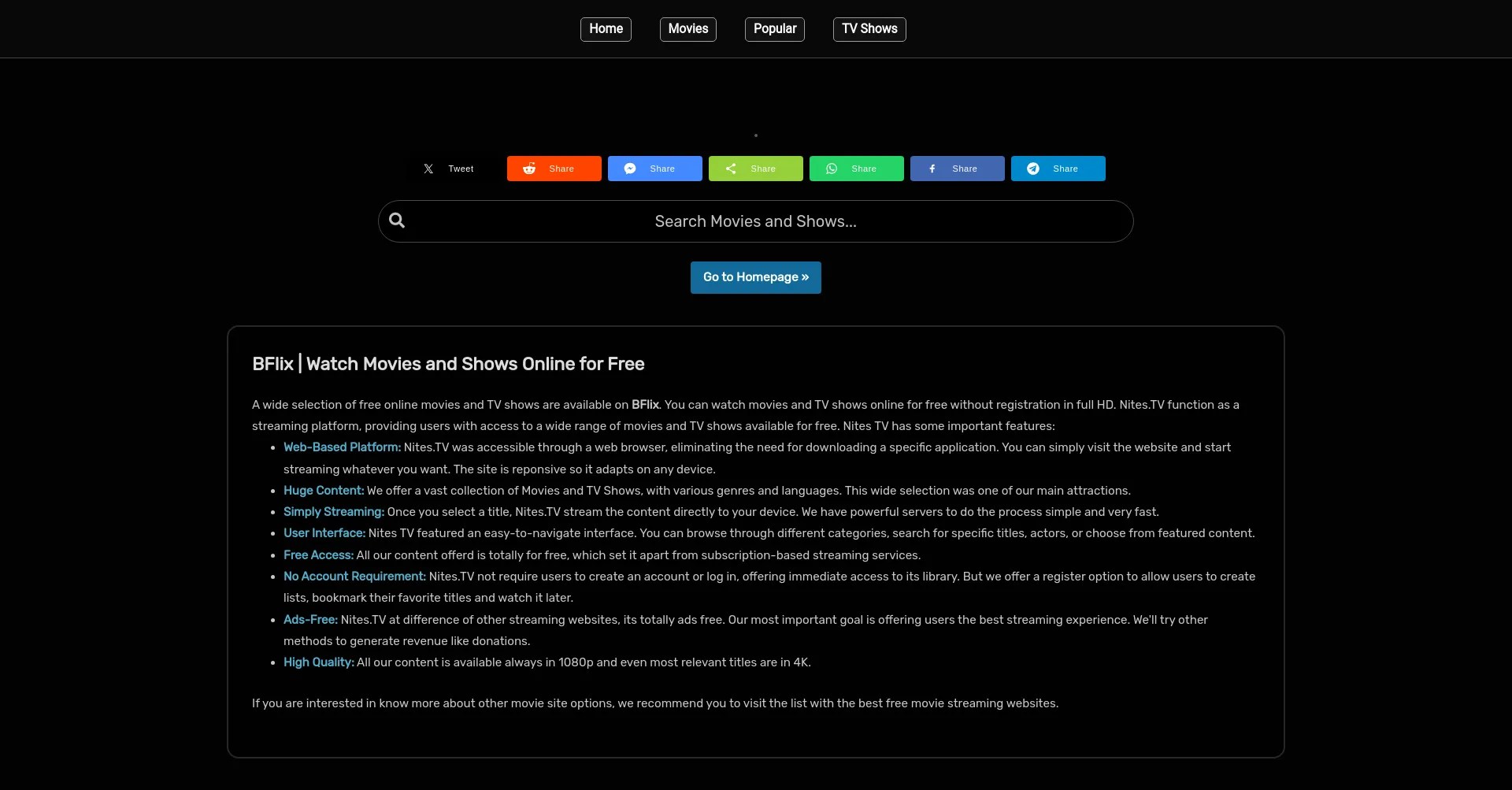Click the 'Web-Based Platform:' label
Screen dimensions: 1512x790
pyautogui.click(x=342, y=447)
